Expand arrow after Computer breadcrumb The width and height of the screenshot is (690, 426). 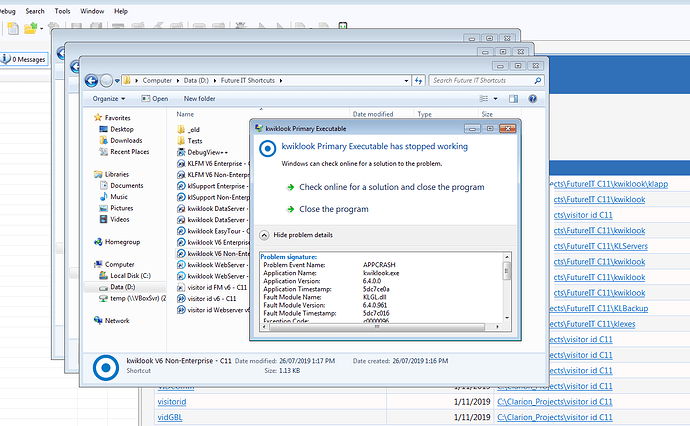click(178, 81)
